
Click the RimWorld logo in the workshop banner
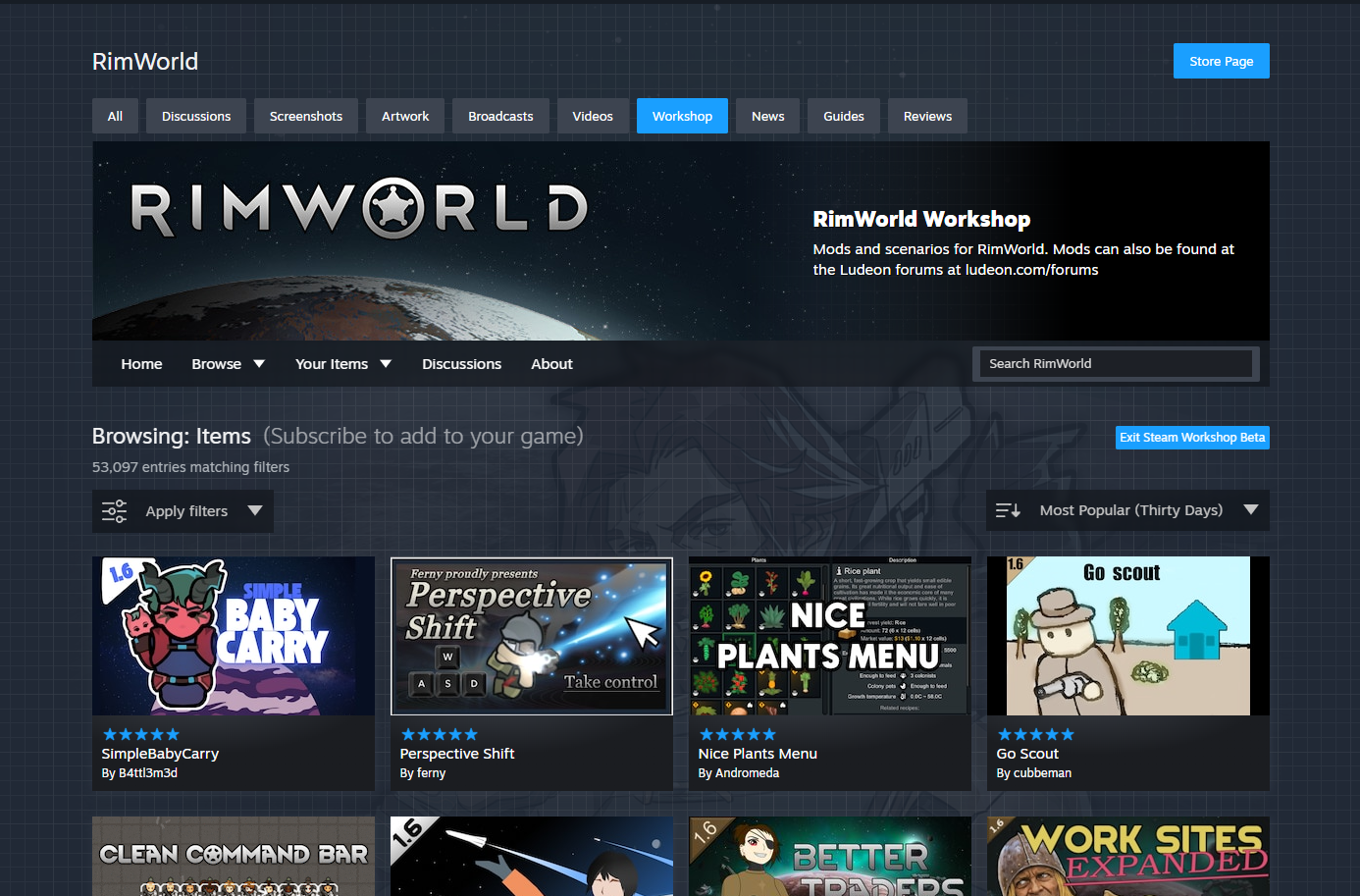coord(360,210)
